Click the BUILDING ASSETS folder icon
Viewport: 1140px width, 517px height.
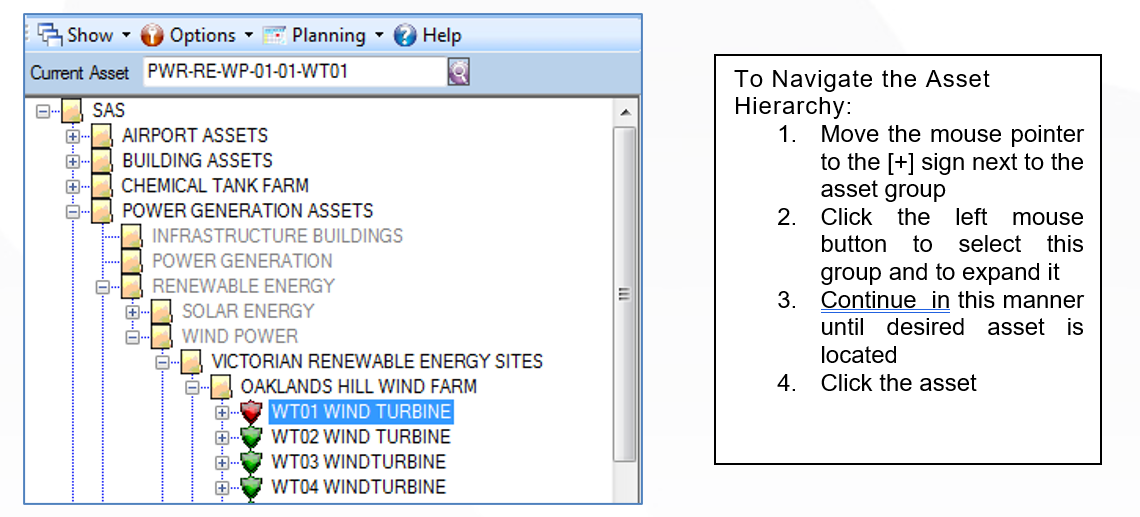[x=101, y=161]
